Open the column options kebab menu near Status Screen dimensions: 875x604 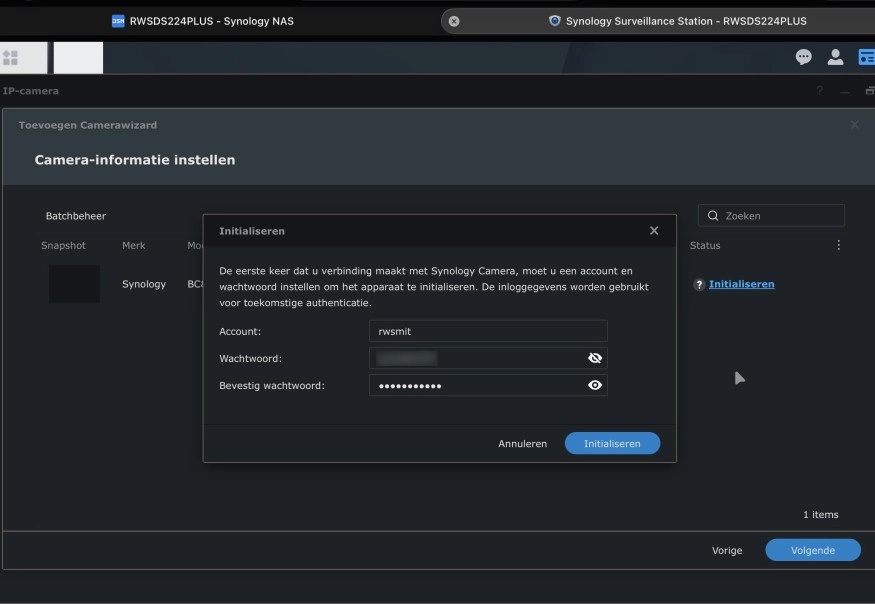[x=838, y=244]
